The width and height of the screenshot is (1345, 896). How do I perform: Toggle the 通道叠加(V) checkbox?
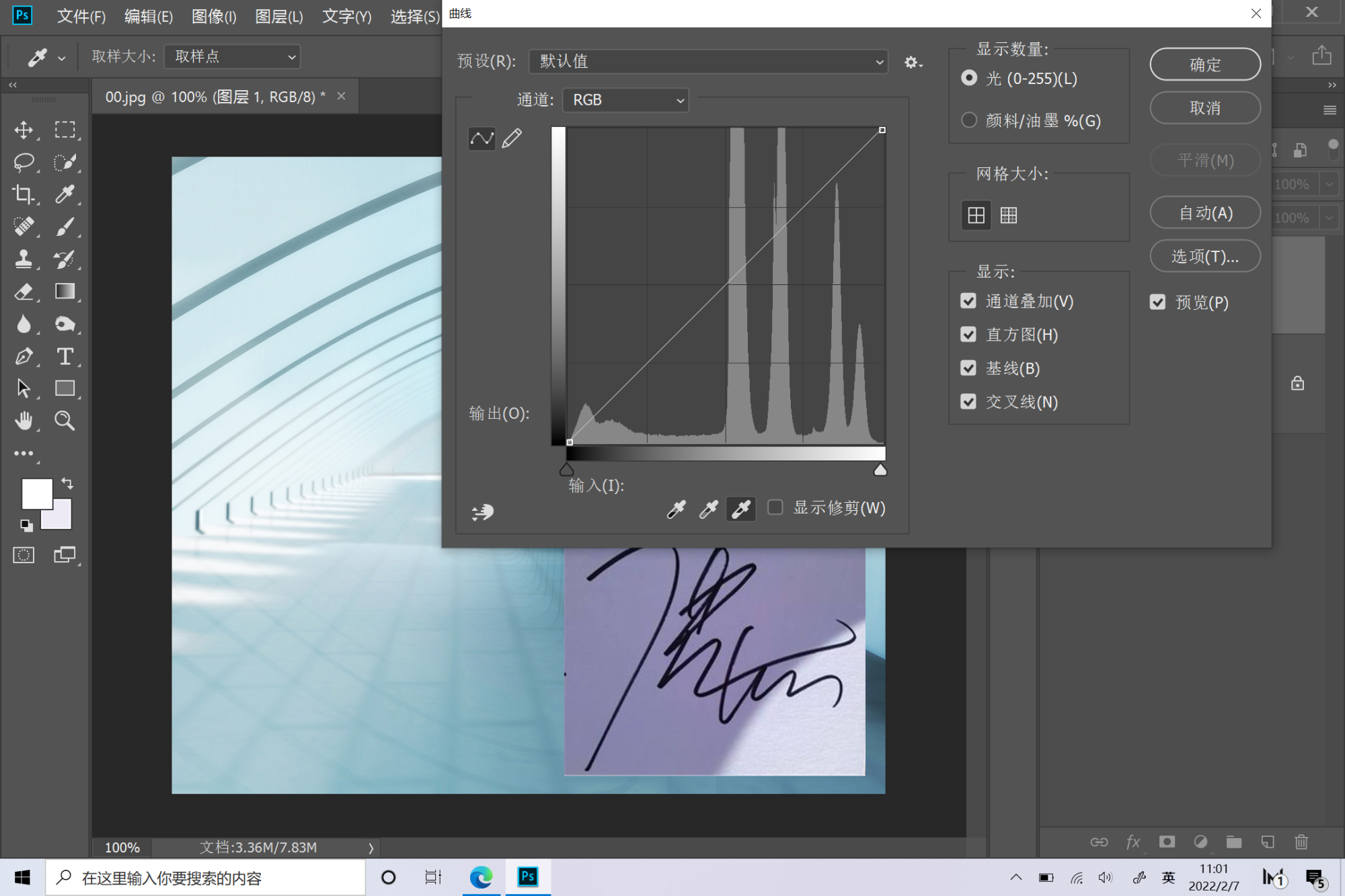tap(968, 301)
